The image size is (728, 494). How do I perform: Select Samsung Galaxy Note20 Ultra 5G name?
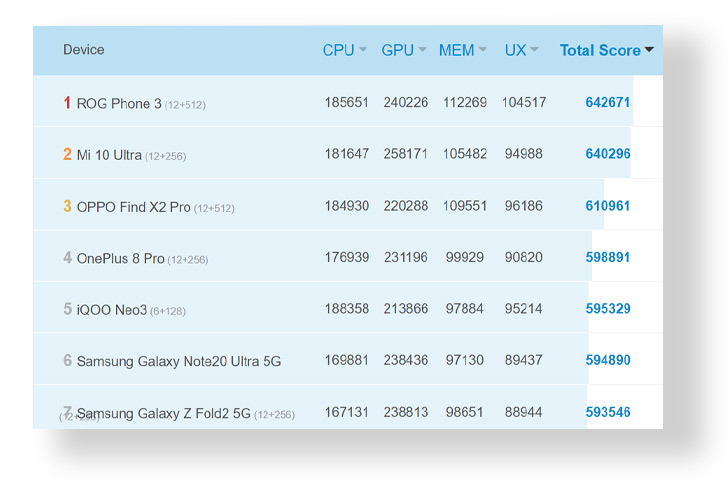pos(179,361)
